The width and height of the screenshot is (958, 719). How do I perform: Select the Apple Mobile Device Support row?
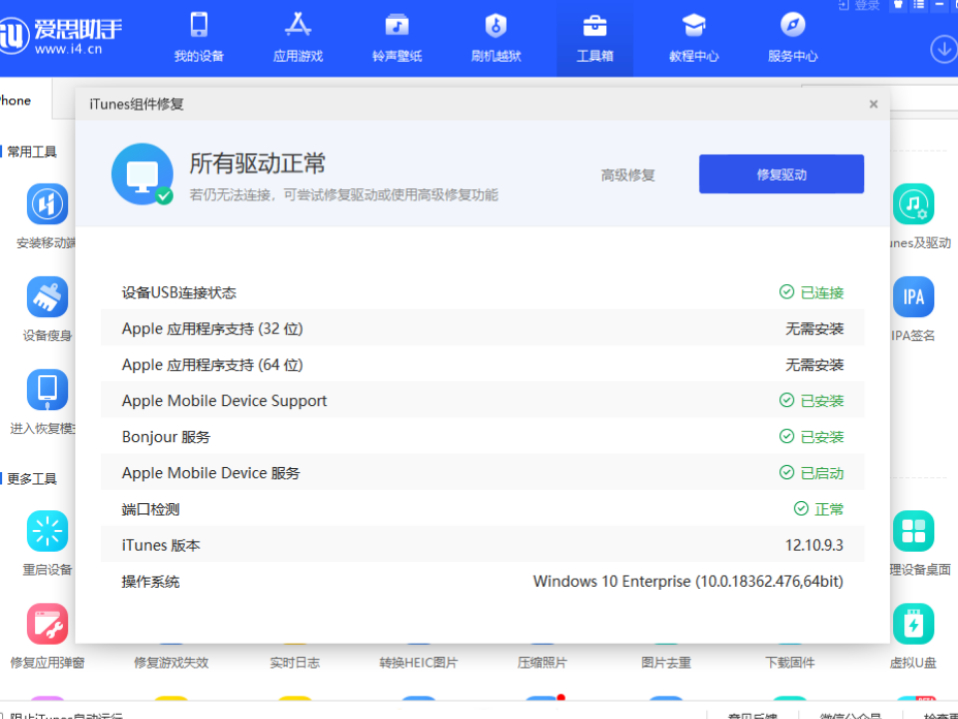483,400
